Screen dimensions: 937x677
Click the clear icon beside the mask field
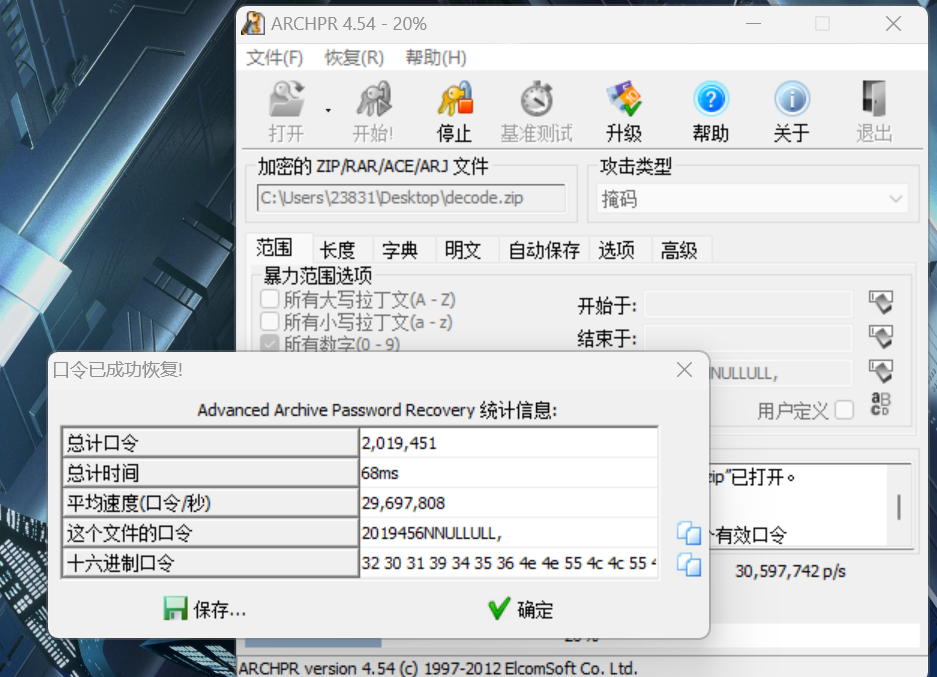[x=881, y=372]
